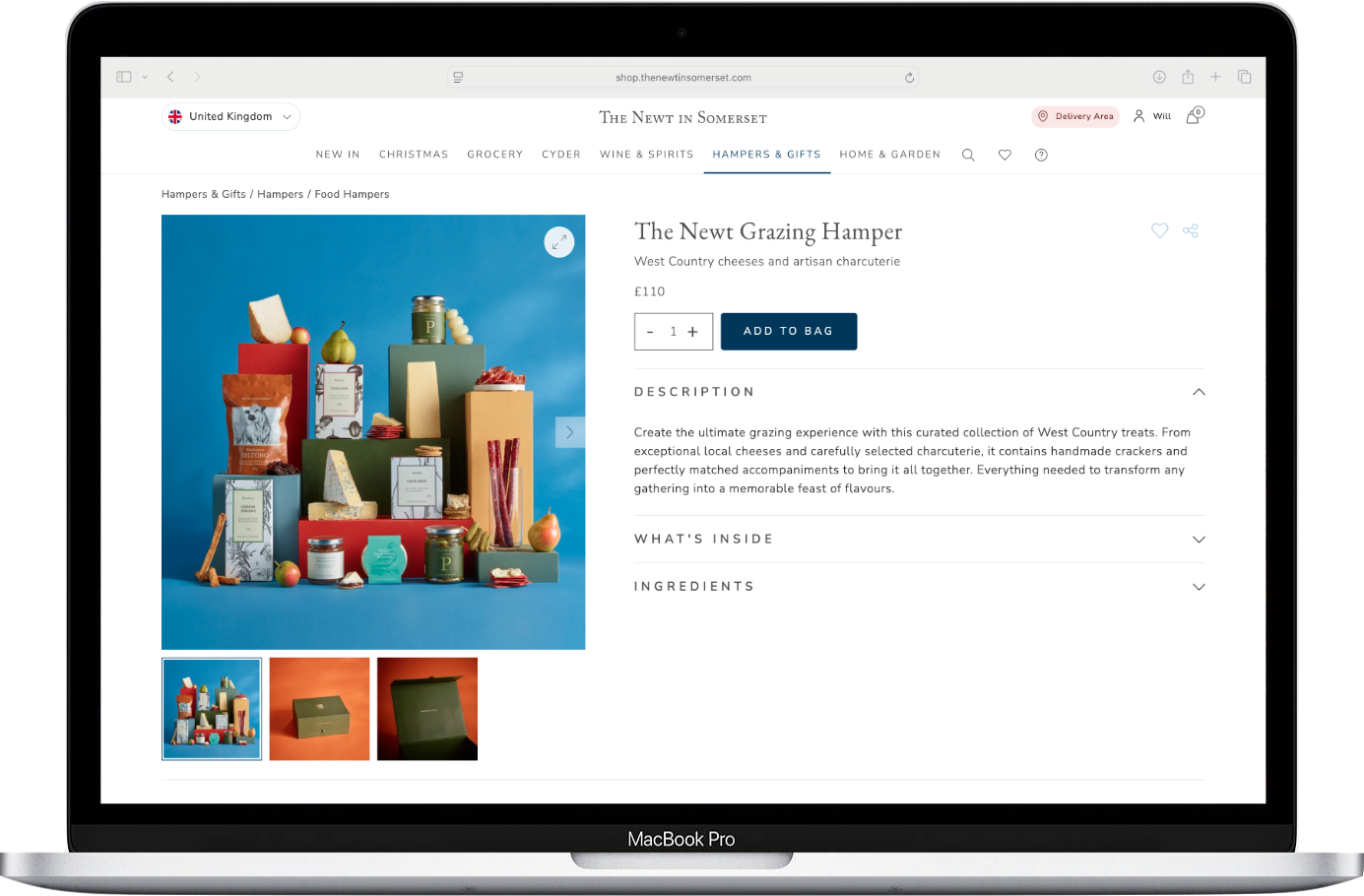The image size is (1364, 896).
Task: Open the help question mark icon
Action: pyautogui.click(x=1041, y=155)
